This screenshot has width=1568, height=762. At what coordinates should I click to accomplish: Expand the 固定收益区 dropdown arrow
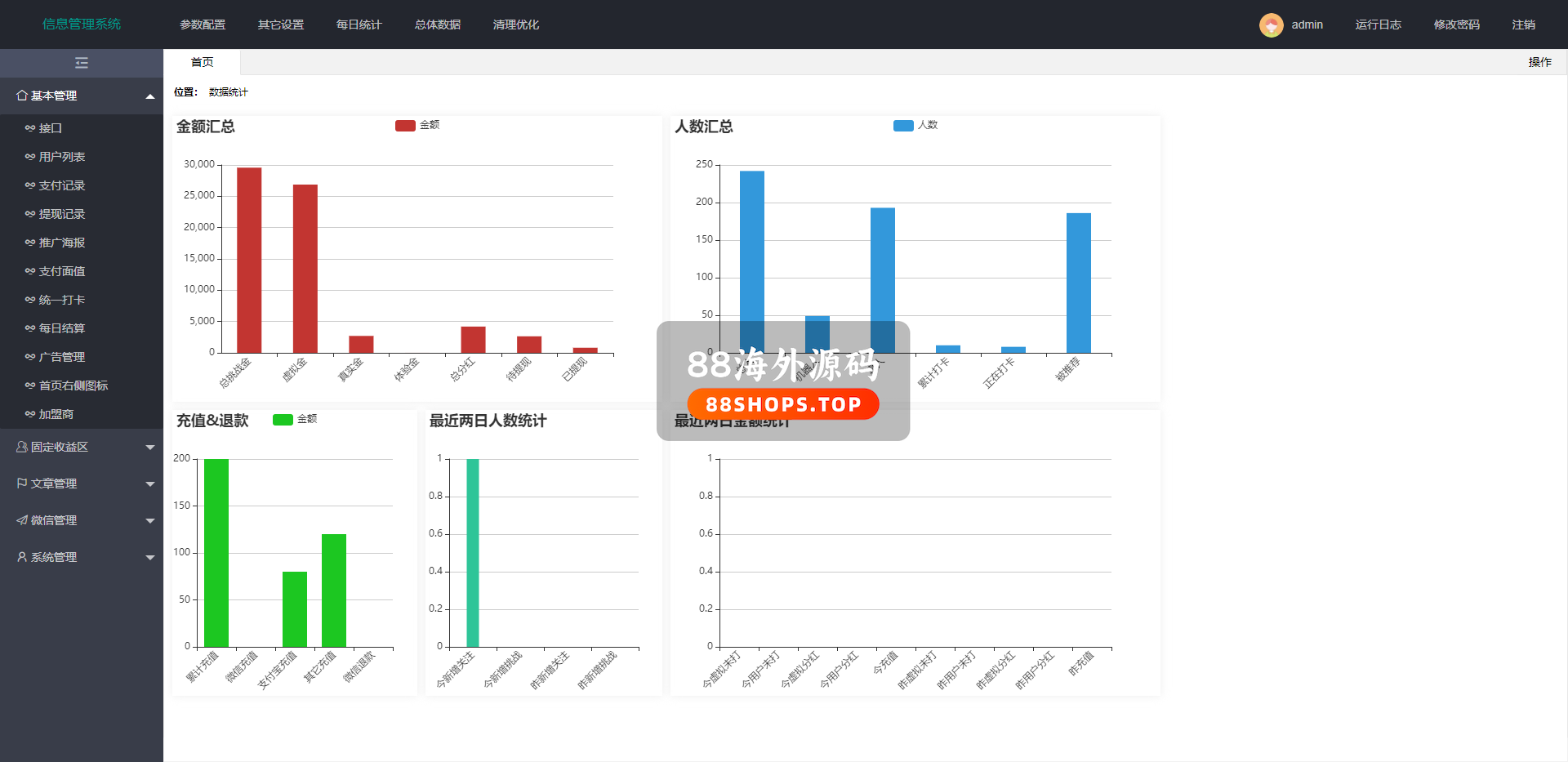coord(150,448)
